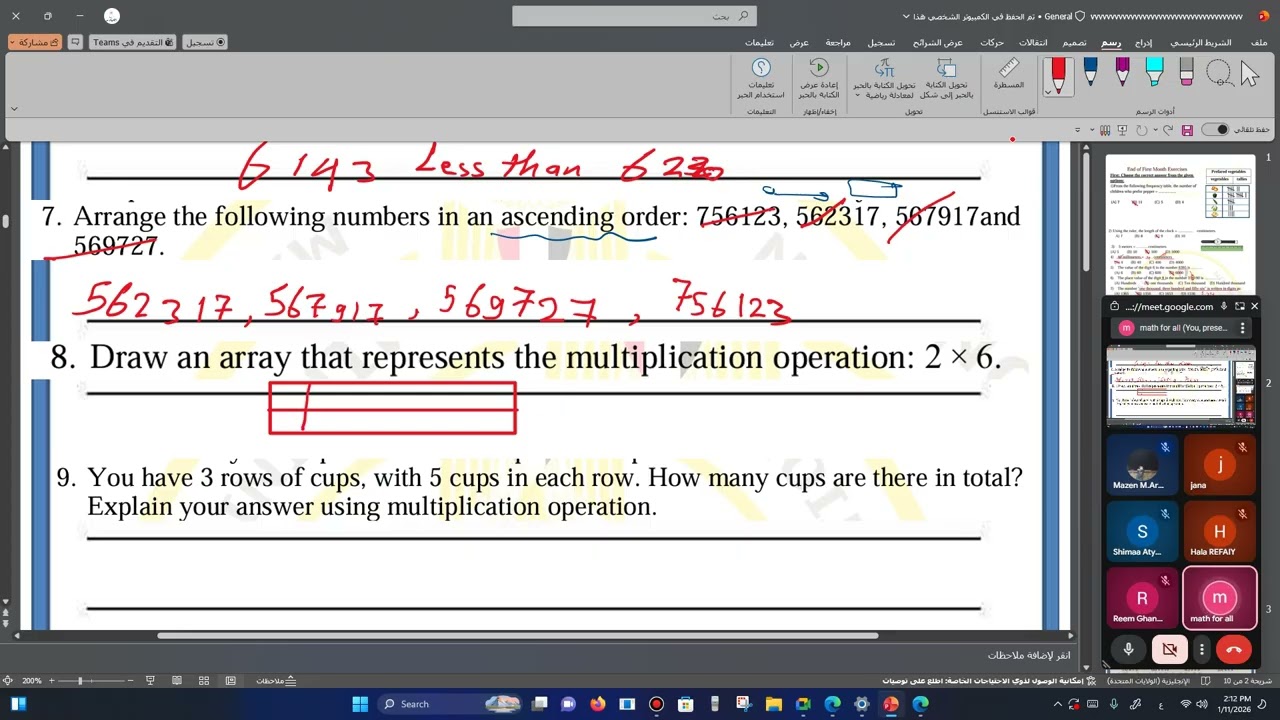Screen dimensions: 1280x720
Task: Open more options in Meet control bar
Action: pyautogui.click(x=1202, y=649)
